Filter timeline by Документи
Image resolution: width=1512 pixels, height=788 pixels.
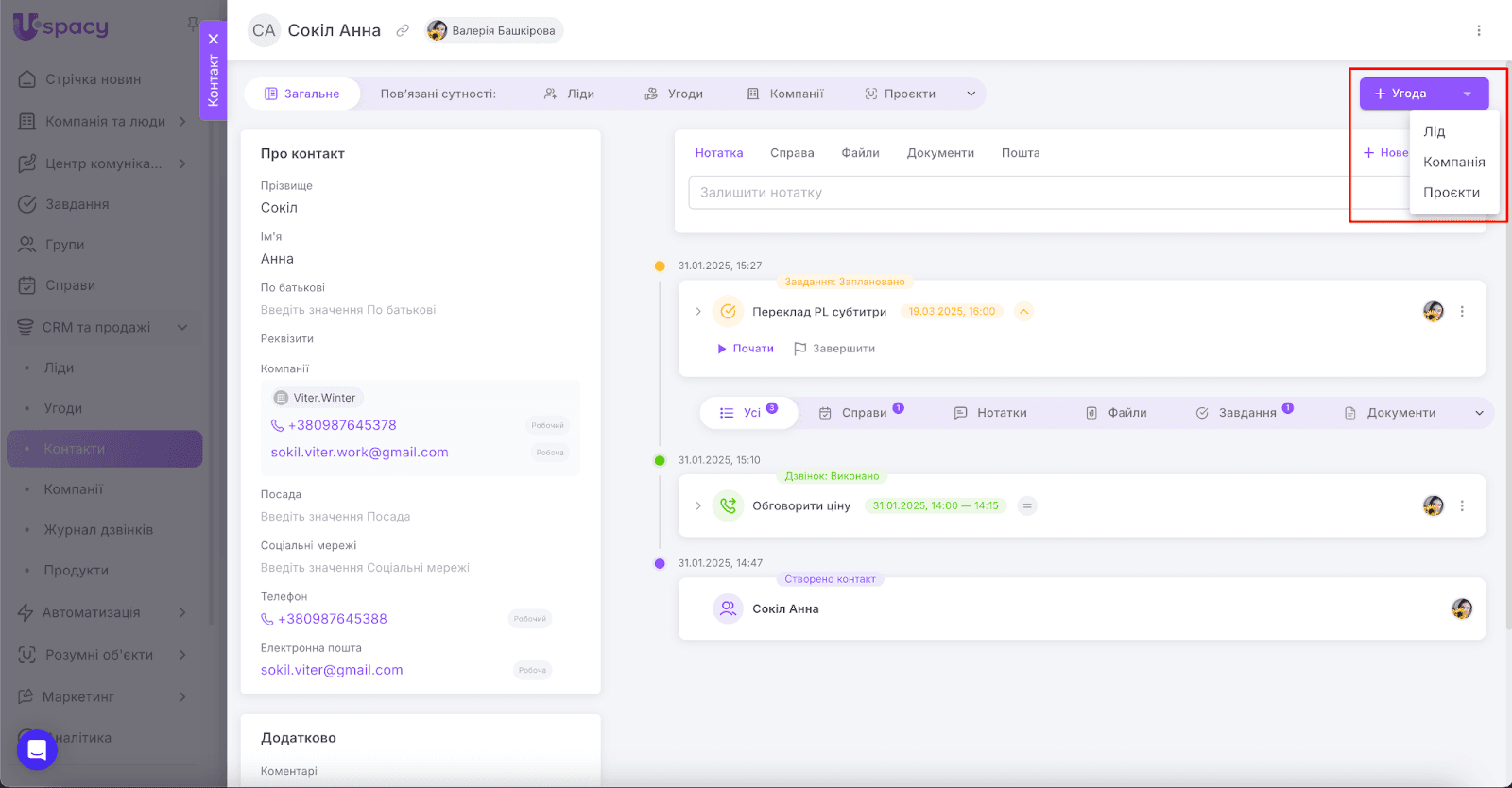[x=1390, y=413]
